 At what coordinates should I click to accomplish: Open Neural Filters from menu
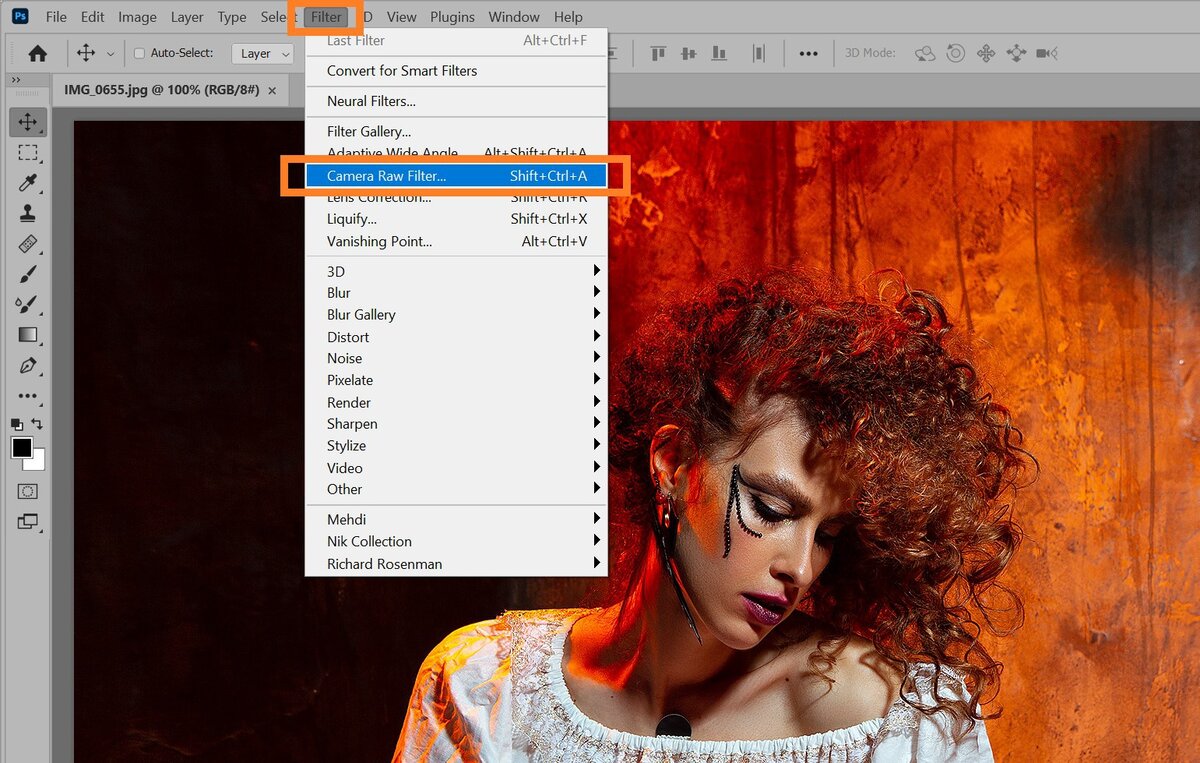coord(456,101)
